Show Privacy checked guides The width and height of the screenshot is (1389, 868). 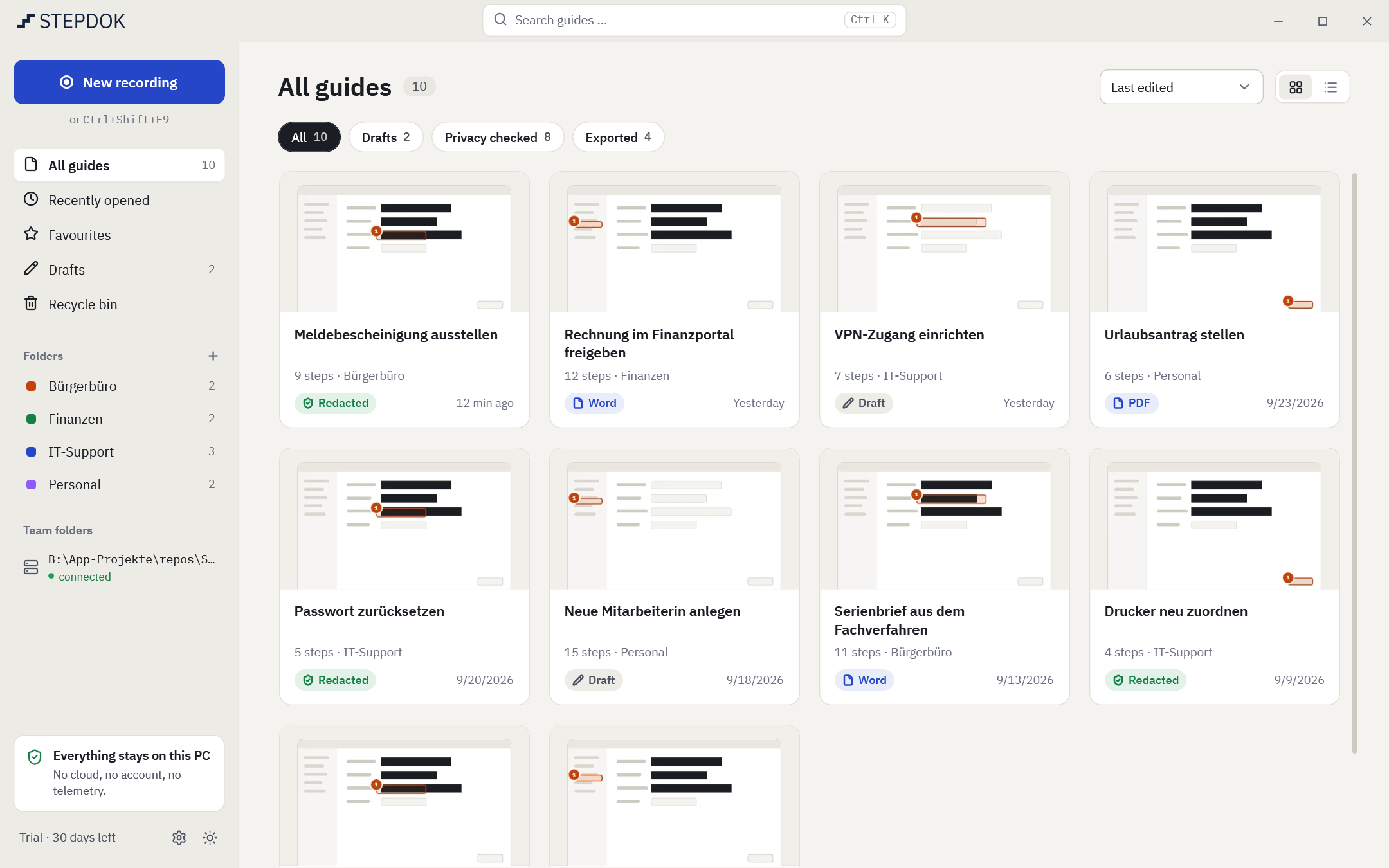498,137
